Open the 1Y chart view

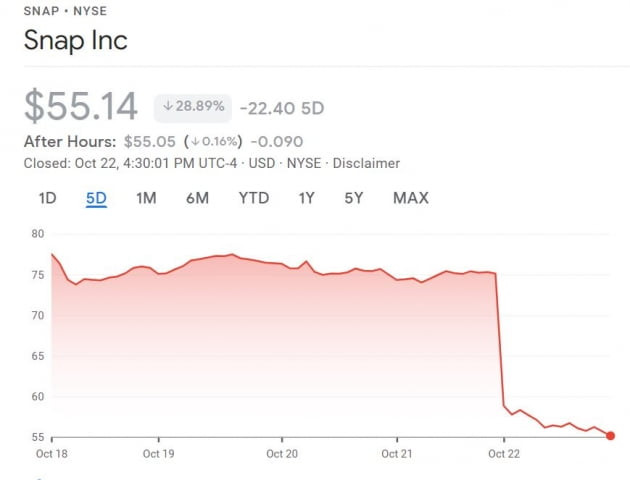pyautogui.click(x=307, y=198)
